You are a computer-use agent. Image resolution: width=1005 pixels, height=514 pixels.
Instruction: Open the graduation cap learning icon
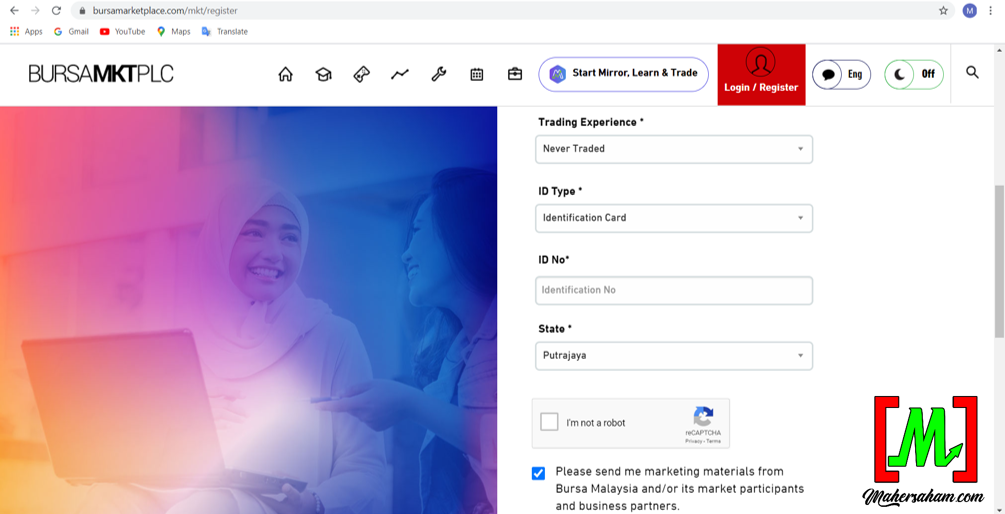tap(323, 74)
